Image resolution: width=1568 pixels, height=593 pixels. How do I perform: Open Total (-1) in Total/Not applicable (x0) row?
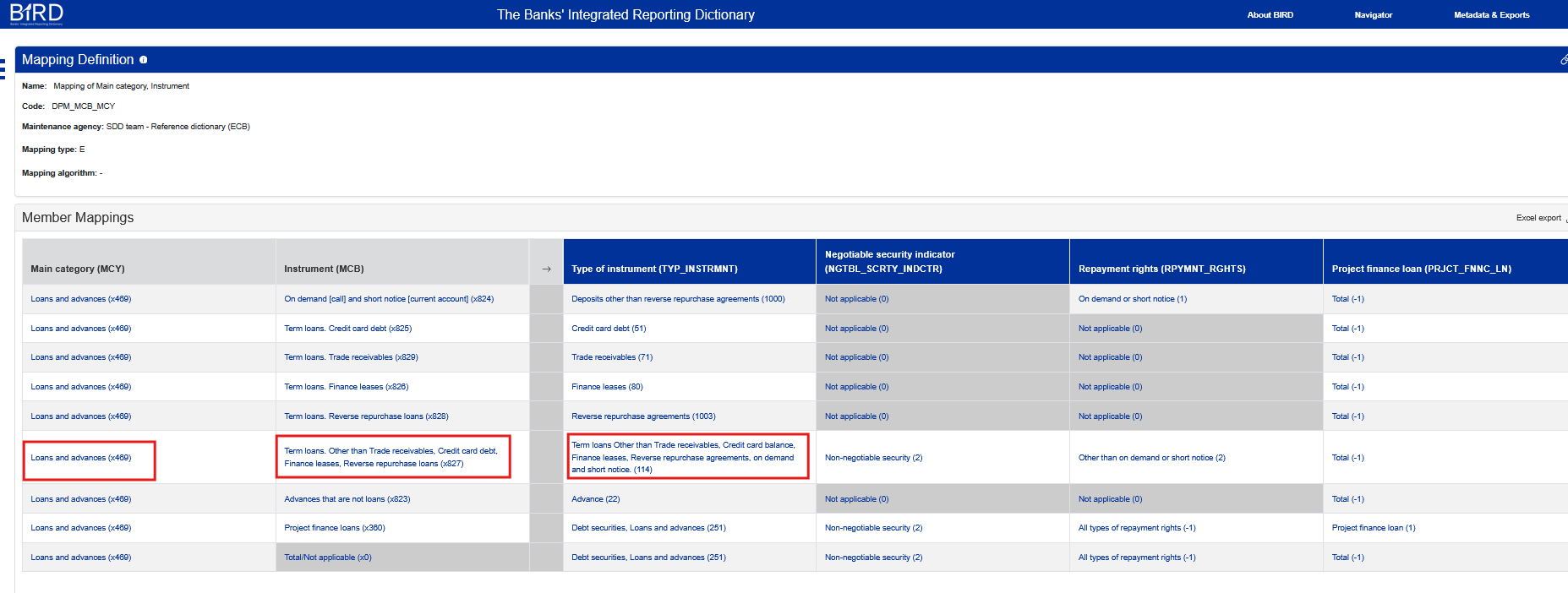(1347, 558)
